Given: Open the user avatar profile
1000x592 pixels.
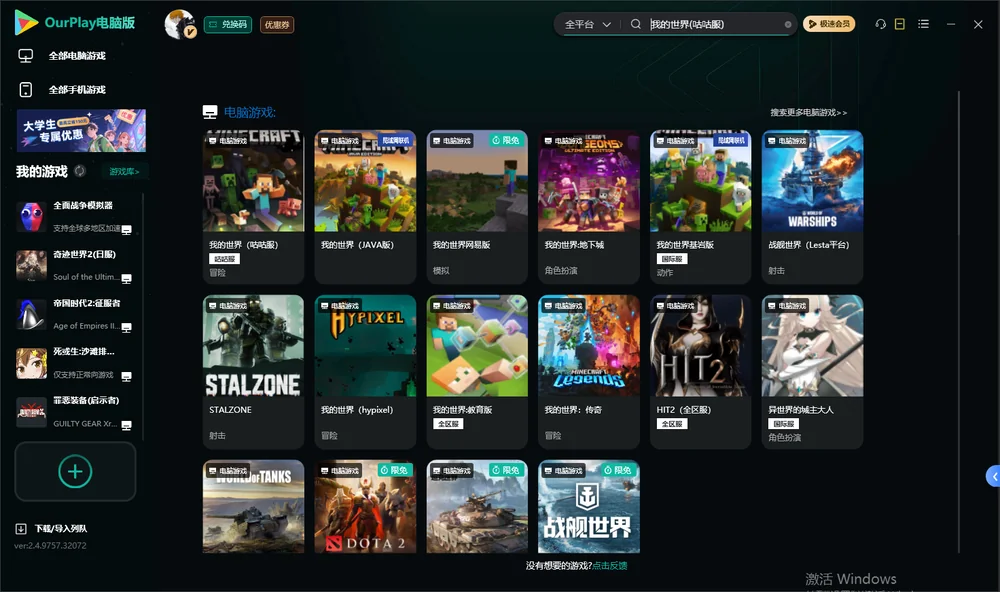Looking at the screenshot, I should click(x=180, y=24).
